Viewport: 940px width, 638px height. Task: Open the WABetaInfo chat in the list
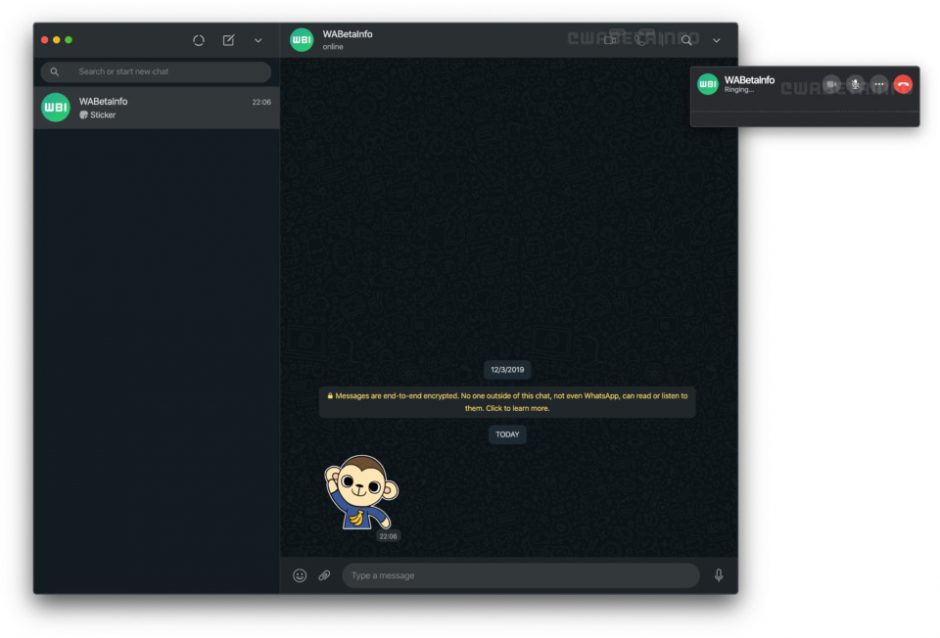pos(156,107)
